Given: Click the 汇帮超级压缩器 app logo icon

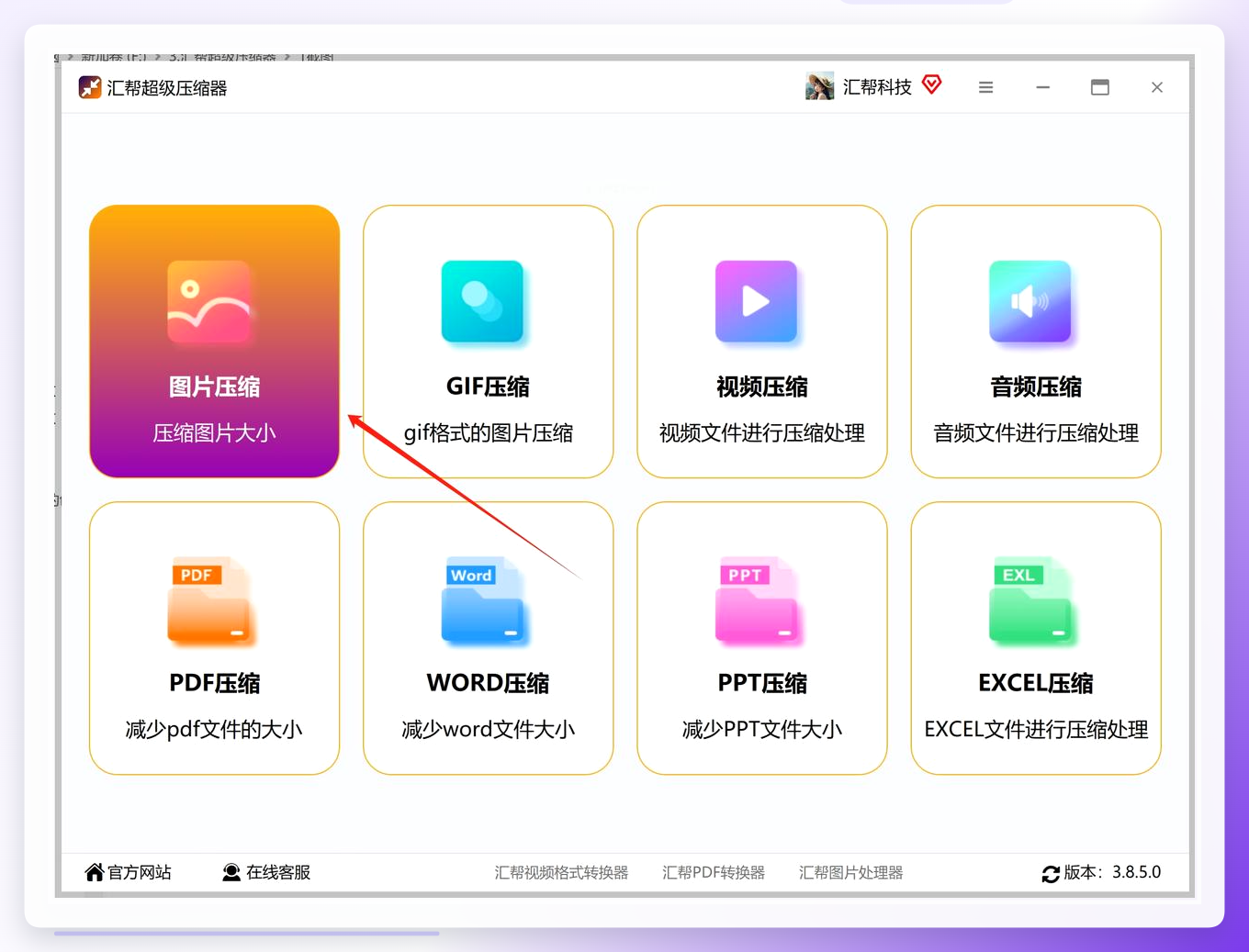Looking at the screenshot, I should (90, 87).
